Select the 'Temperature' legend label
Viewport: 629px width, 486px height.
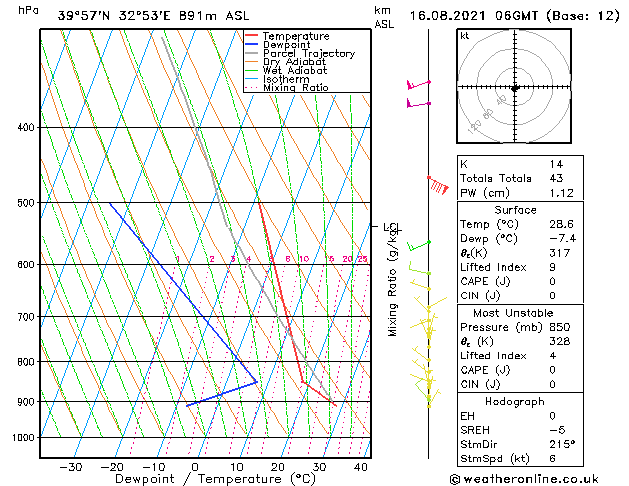click(296, 36)
